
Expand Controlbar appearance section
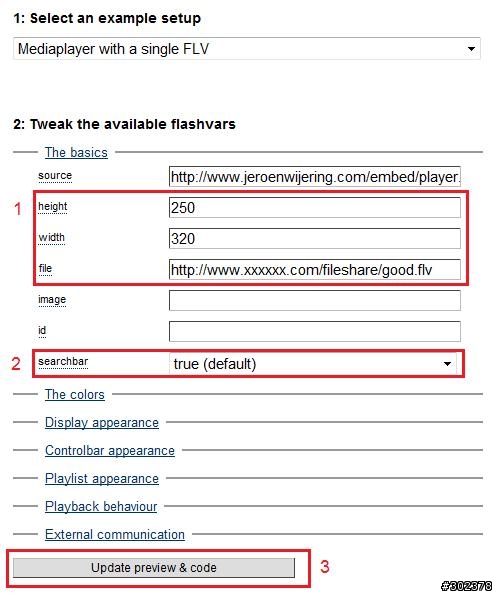110,450
